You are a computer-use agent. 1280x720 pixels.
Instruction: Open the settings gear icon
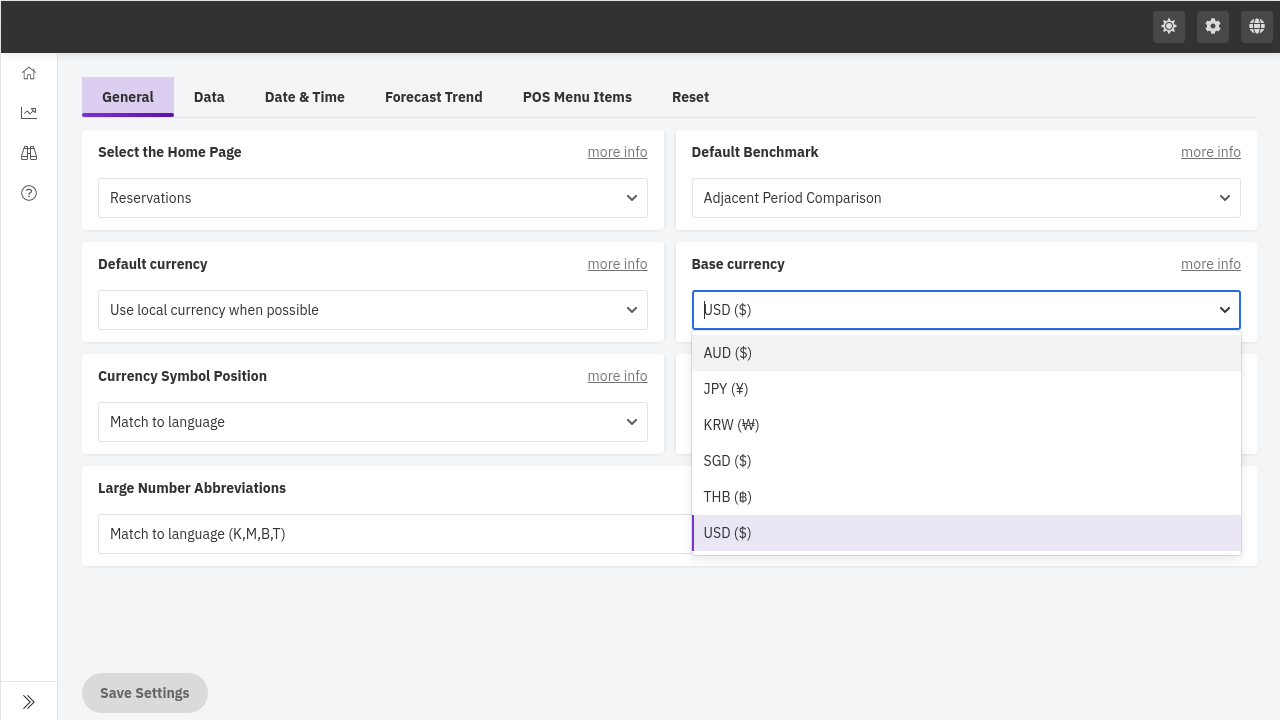1213,27
